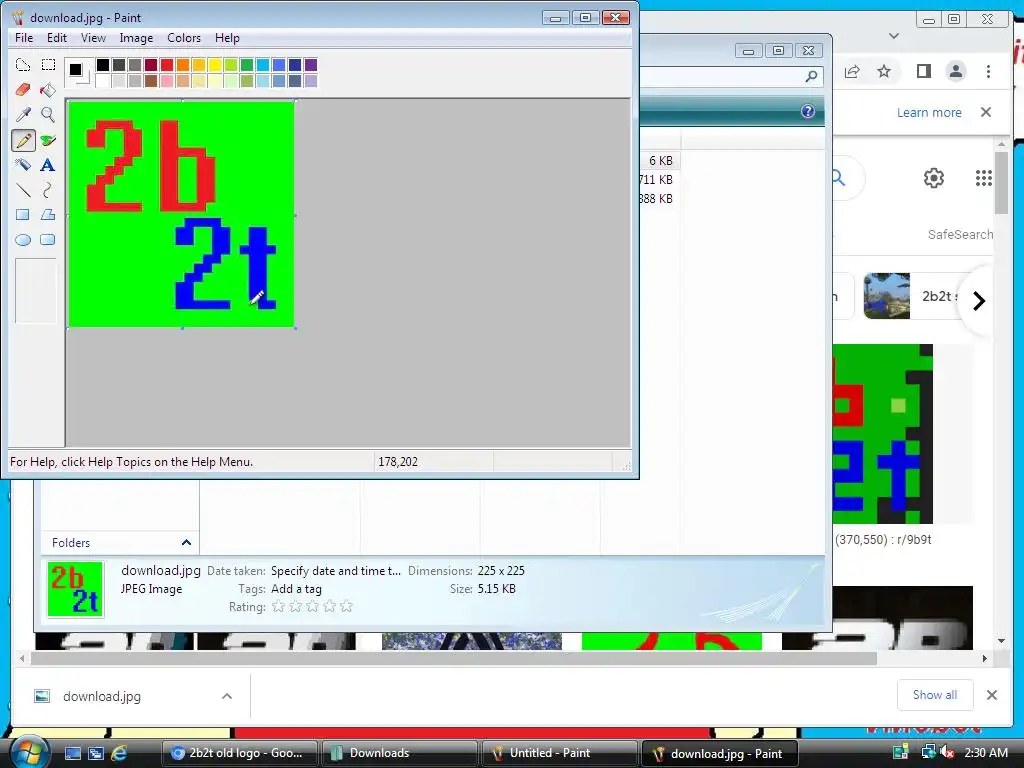This screenshot has width=1024, height=768.
Task: Open the Windows Start menu
Action: 29,753
